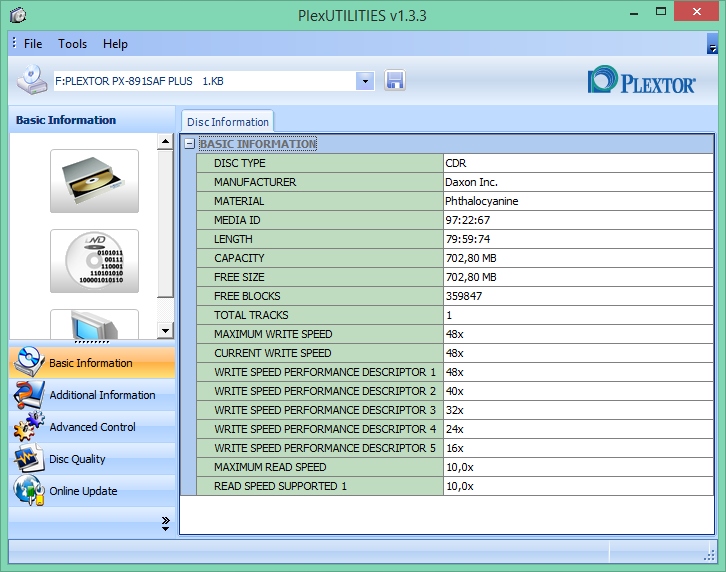726x572 pixels.
Task: Collapse the BASIC INFORMATION group
Action: 189,144
